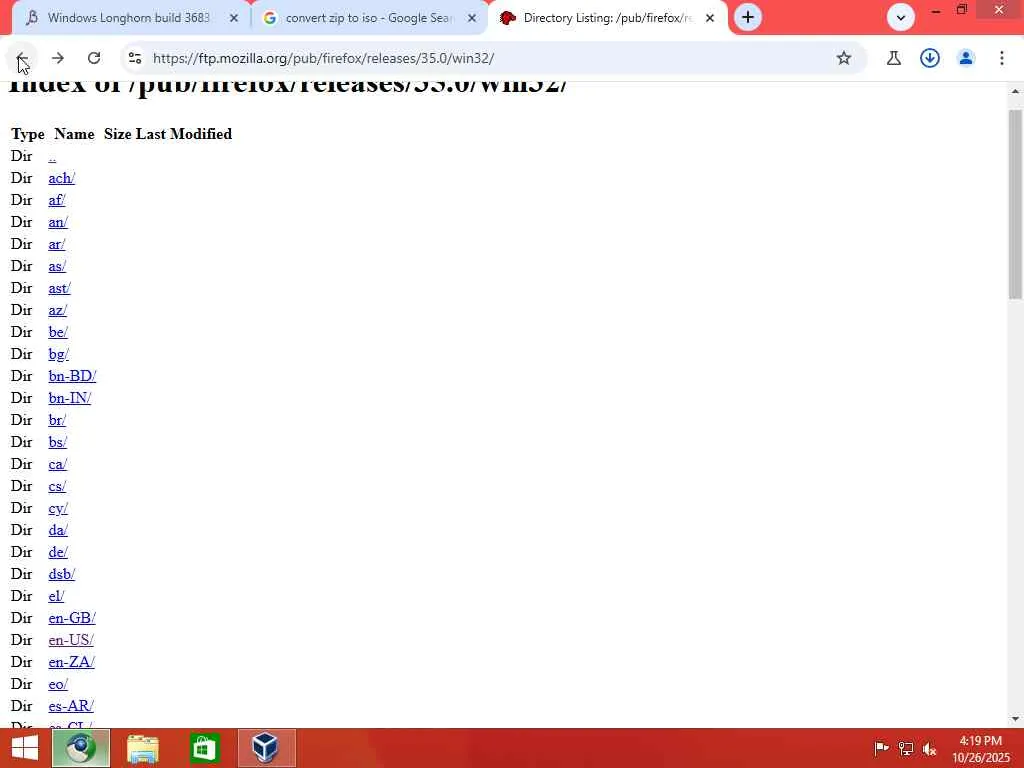Open the Chrome Labs flask icon
Viewport: 1024px width, 768px height.
(x=893, y=58)
